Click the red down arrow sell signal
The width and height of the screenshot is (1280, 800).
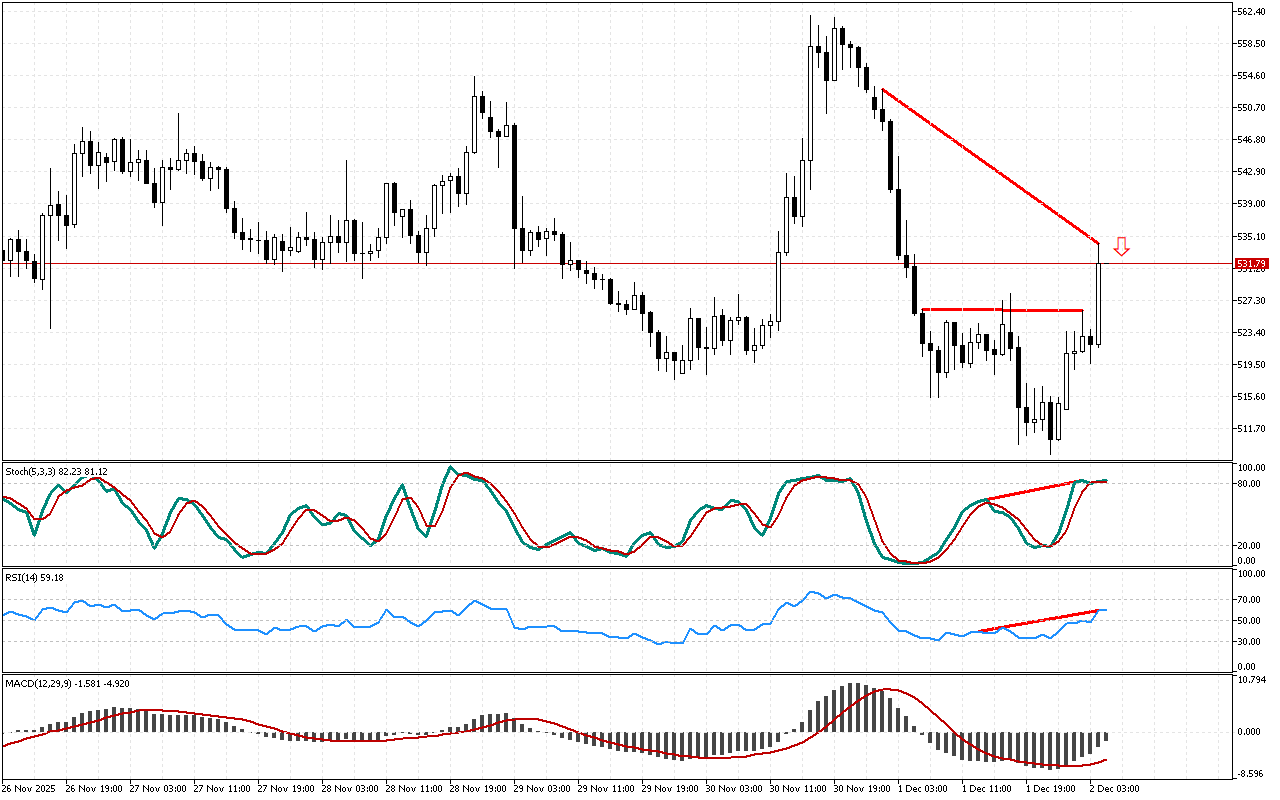click(x=1122, y=246)
